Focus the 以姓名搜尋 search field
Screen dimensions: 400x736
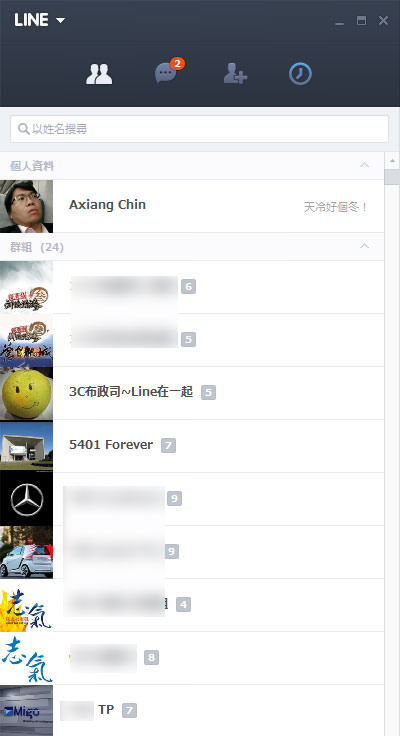pos(200,129)
